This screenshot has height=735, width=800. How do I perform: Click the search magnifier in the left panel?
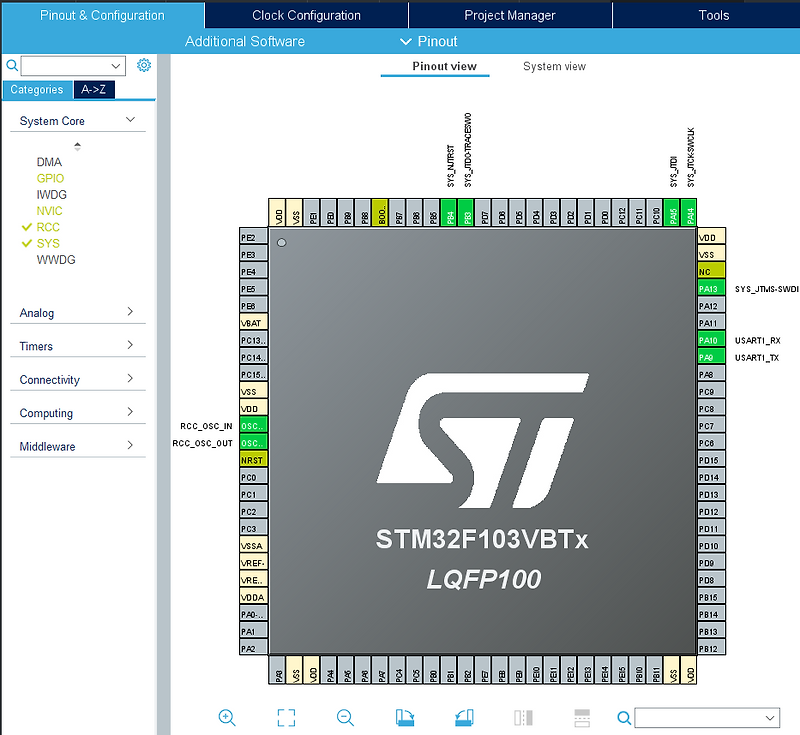pos(11,64)
